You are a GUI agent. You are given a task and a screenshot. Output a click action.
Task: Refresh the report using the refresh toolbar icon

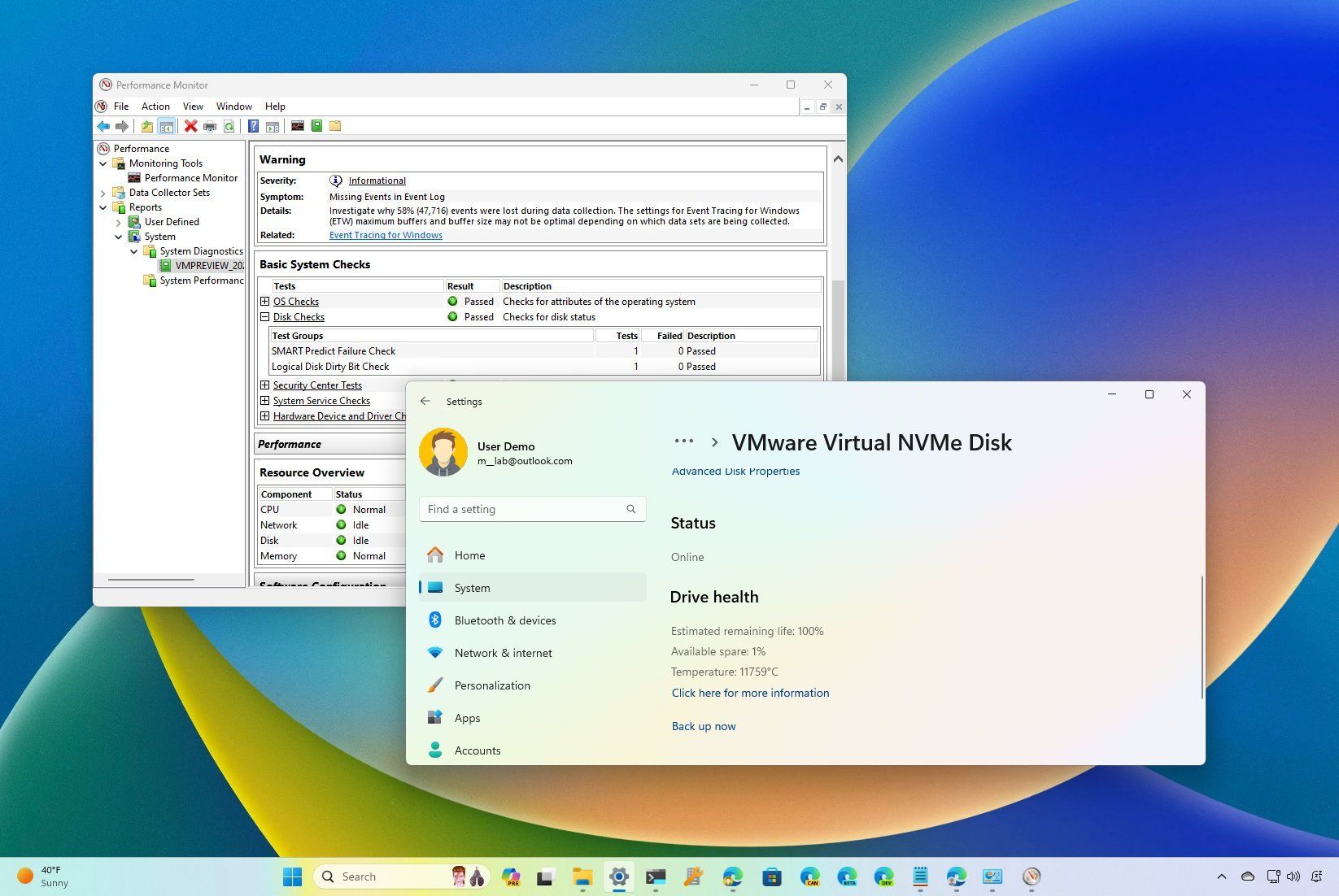pos(229,126)
